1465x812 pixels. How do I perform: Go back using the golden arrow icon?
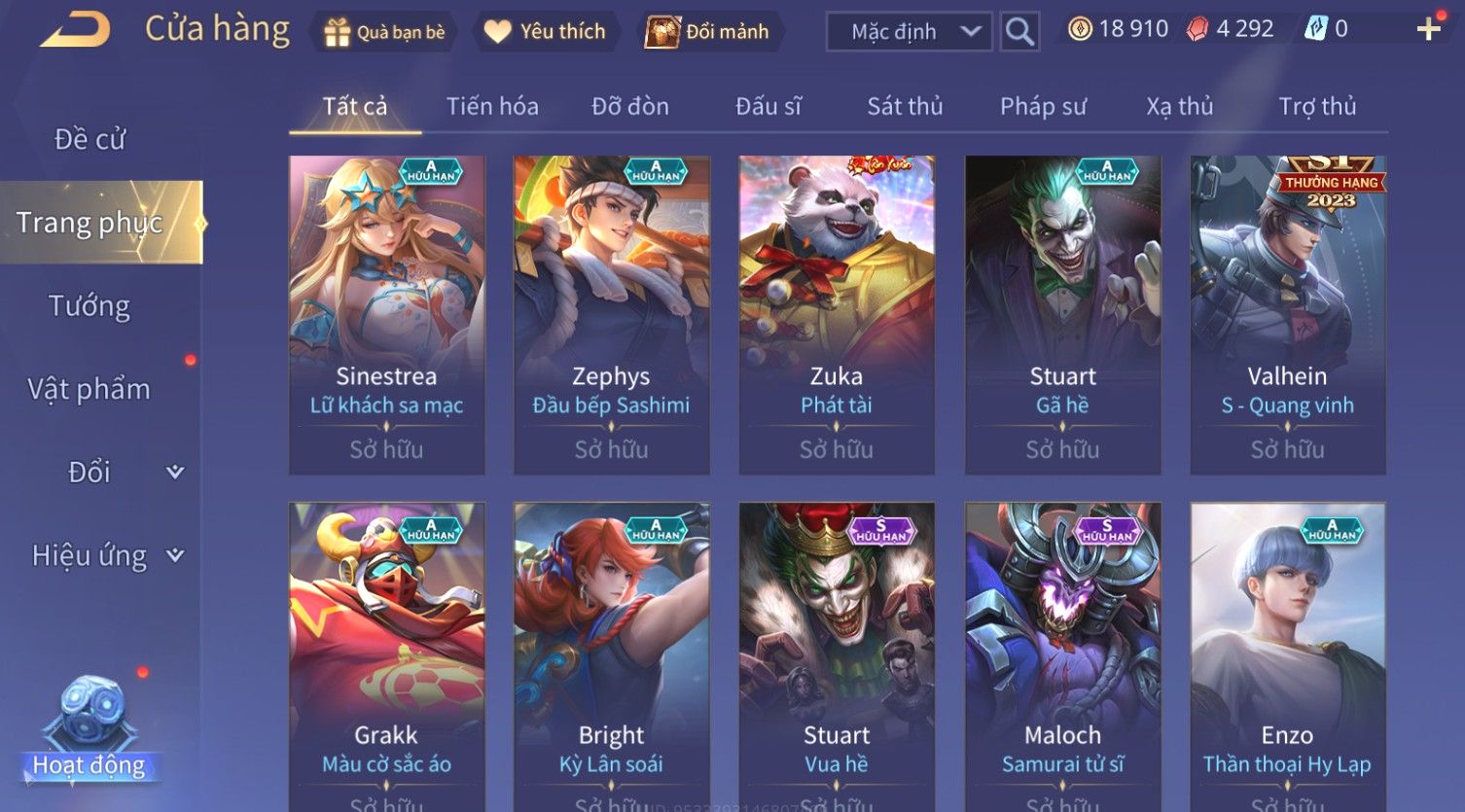click(75, 28)
